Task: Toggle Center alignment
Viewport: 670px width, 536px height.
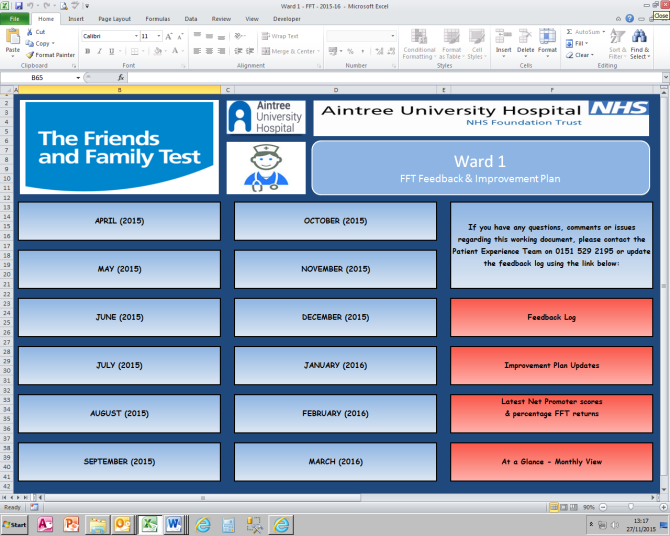Action: tap(209, 51)
